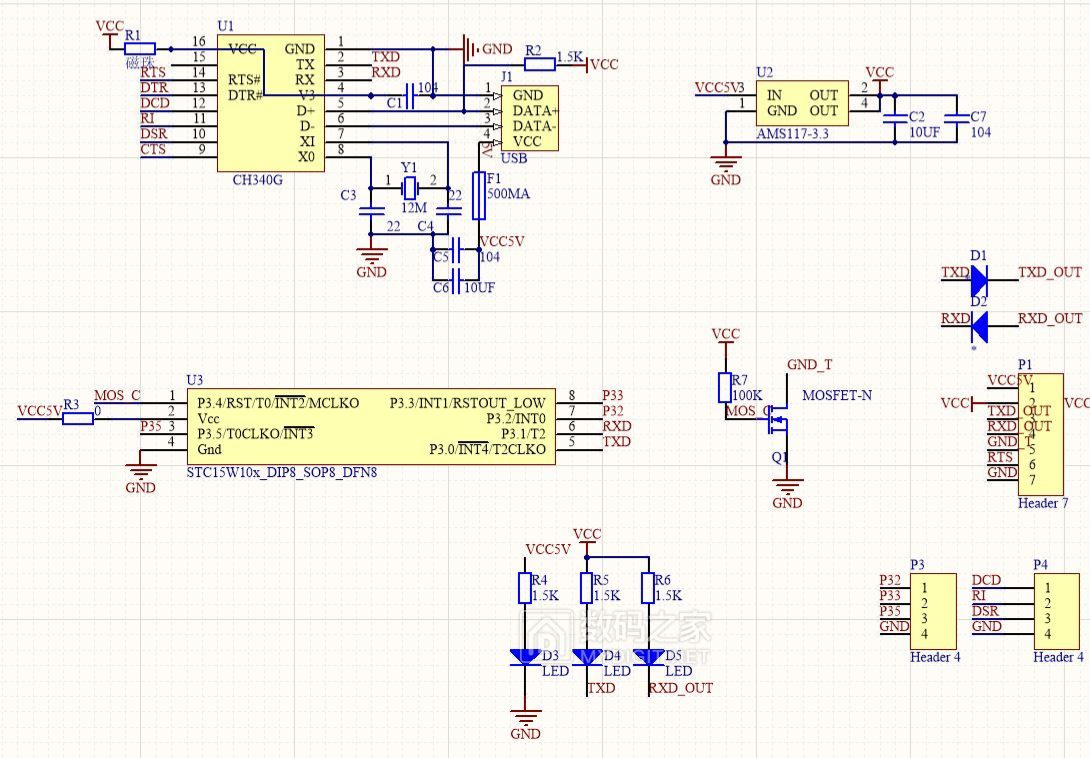Click the GND symbol under LED D3
The height and width of the screenshot is (758, 1090).
coord(525,718)
